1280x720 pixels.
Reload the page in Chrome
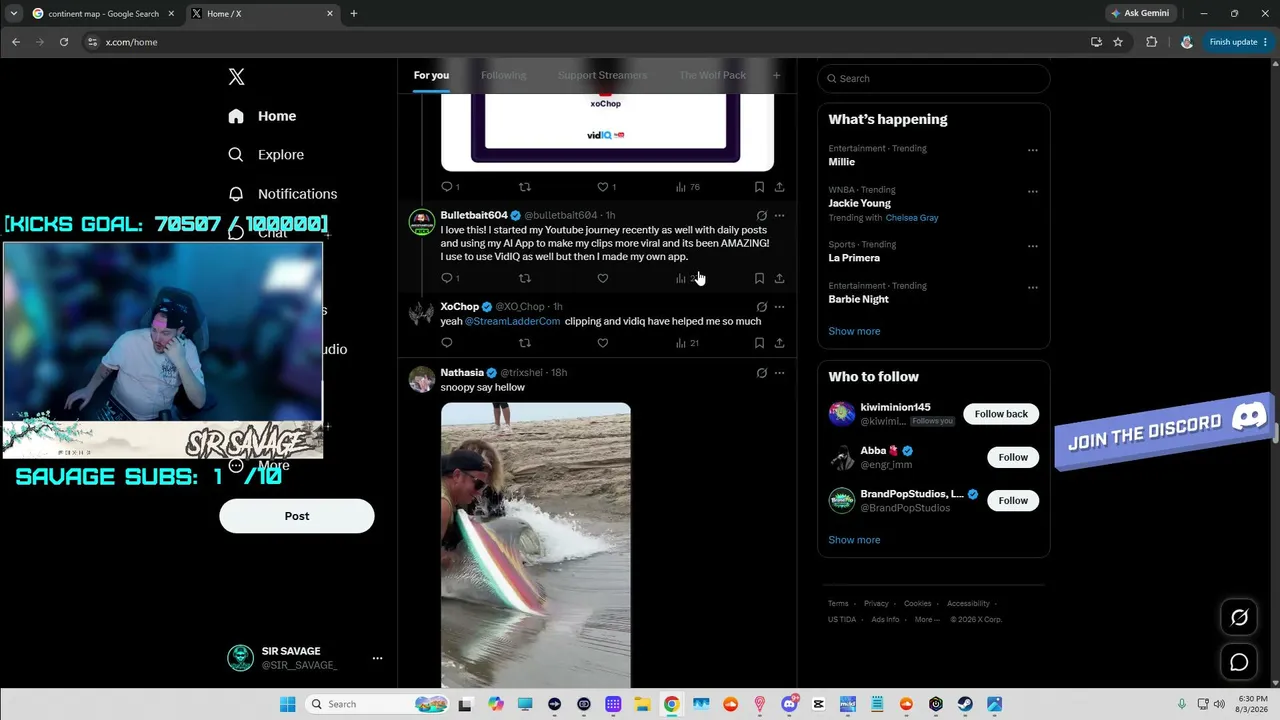click(x=64, y=42)
